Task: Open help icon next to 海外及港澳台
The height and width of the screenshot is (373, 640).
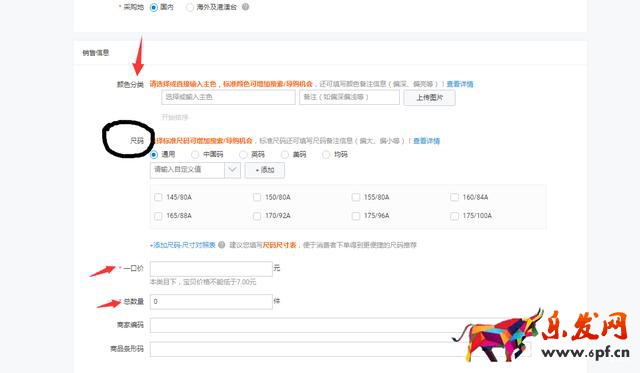Action: (245, 7)
